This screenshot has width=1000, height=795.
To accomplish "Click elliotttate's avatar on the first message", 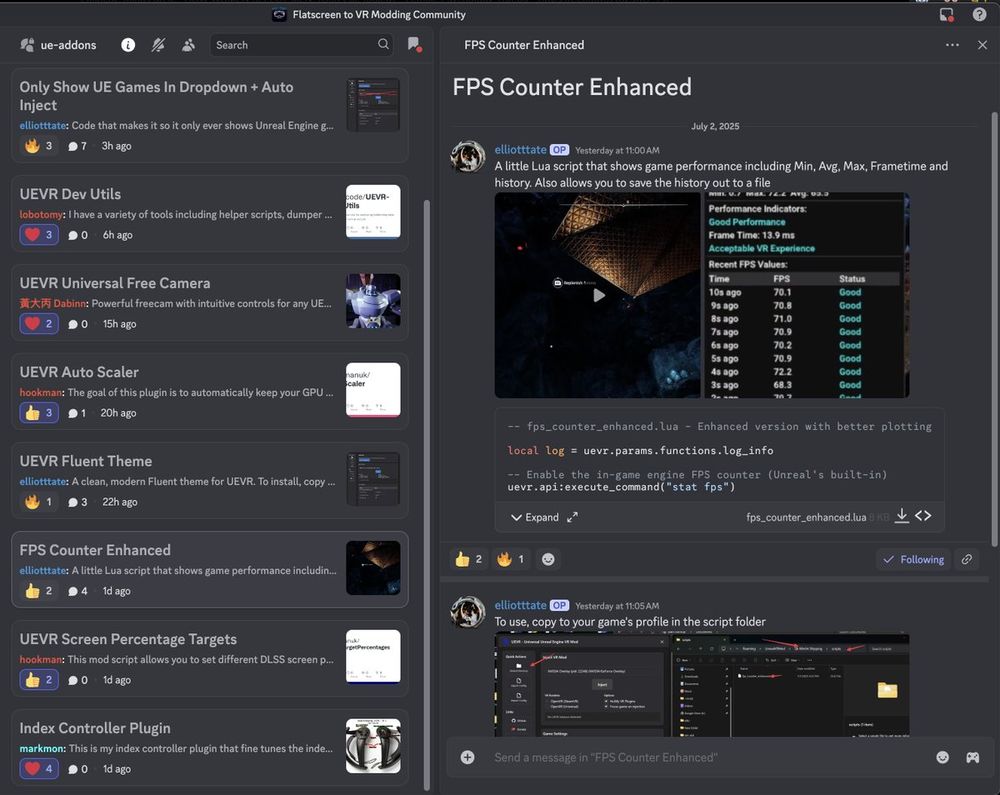I will 468,156.
